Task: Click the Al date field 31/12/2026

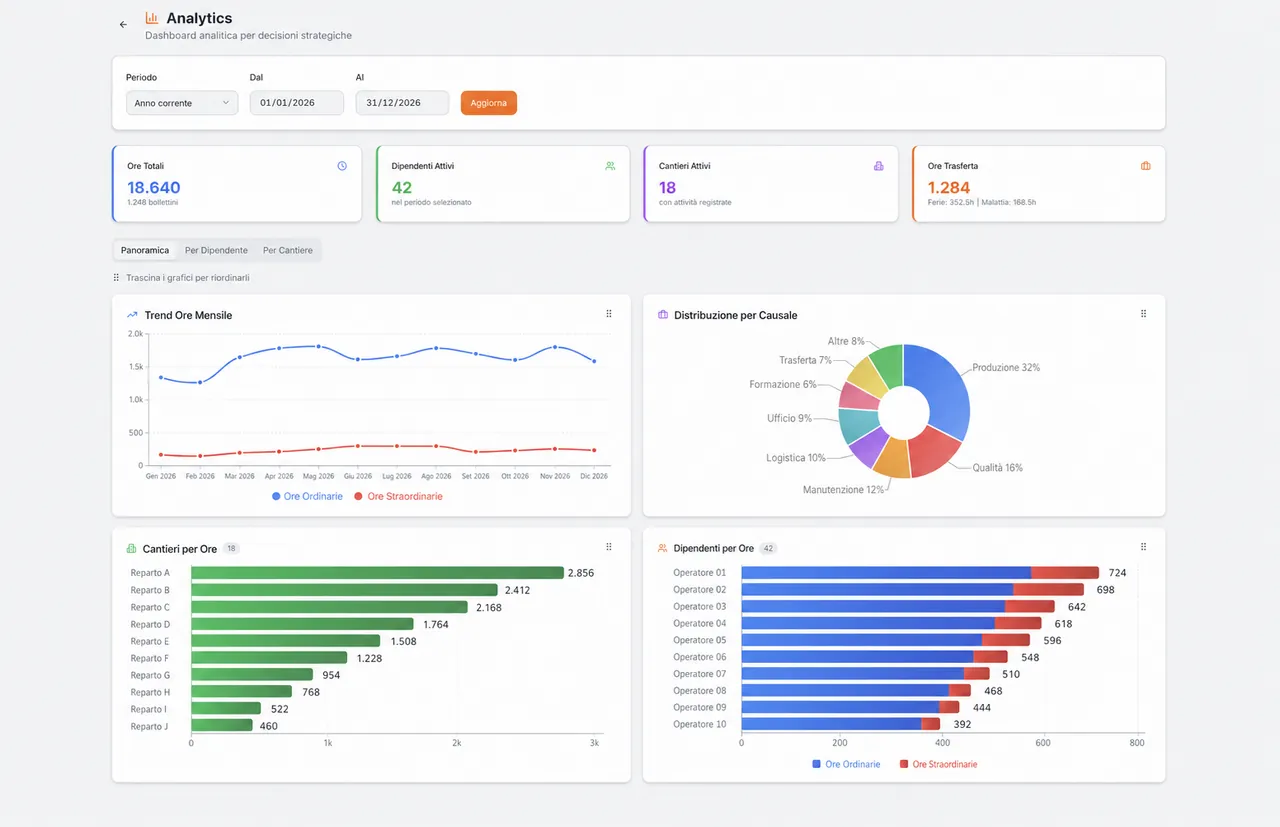Action: point(402,103)
